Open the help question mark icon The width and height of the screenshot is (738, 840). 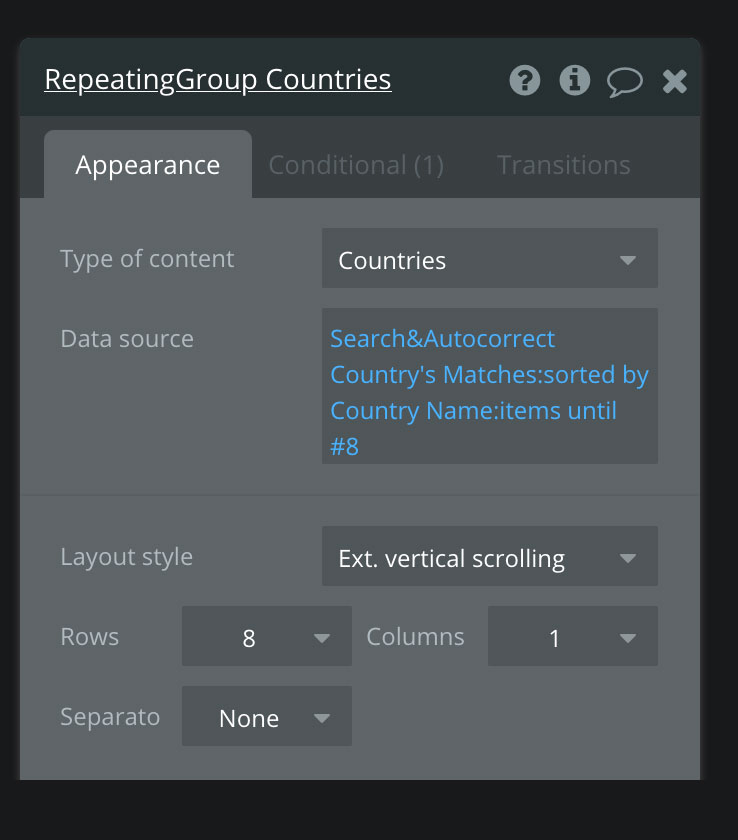pos(525,80)
